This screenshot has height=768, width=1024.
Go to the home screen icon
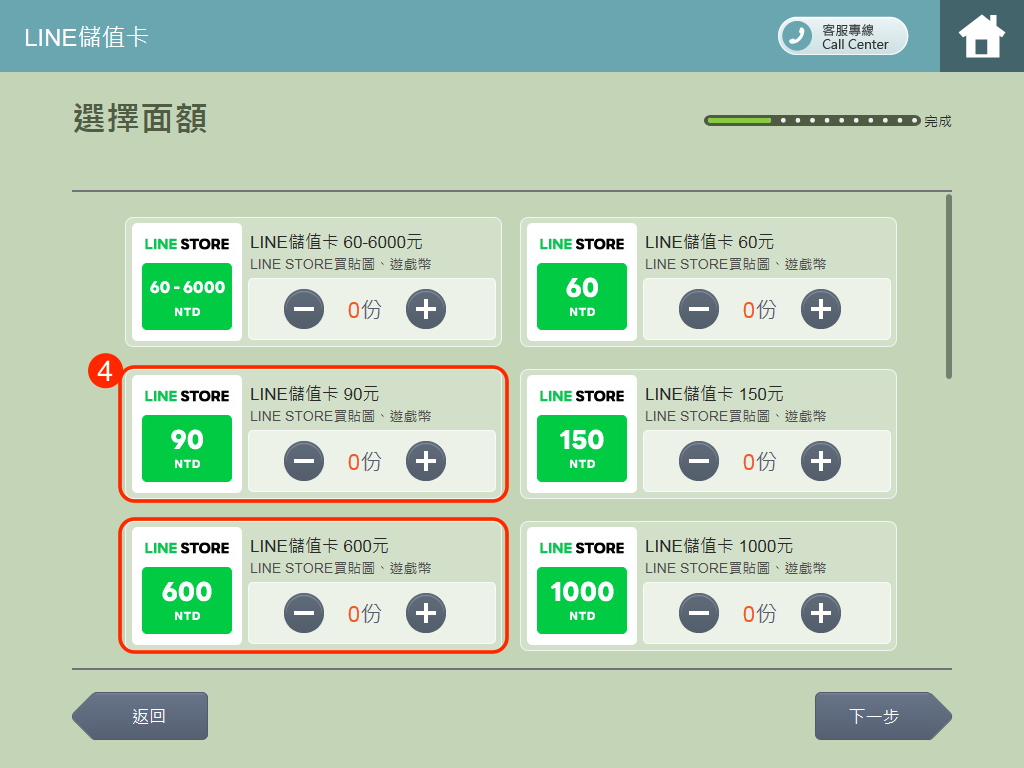point(982,36)
